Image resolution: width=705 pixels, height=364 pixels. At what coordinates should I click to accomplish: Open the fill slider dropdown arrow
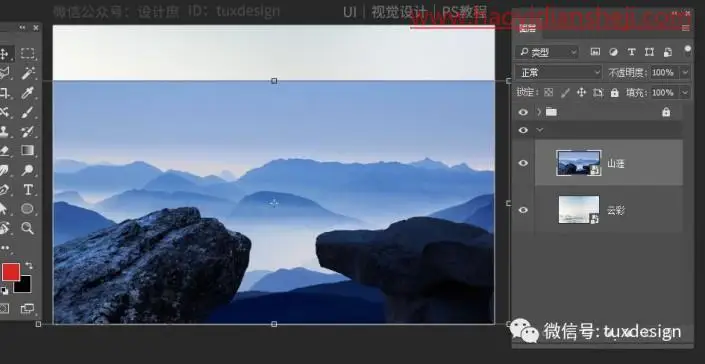pyautogui.click(x=685, y=93)
